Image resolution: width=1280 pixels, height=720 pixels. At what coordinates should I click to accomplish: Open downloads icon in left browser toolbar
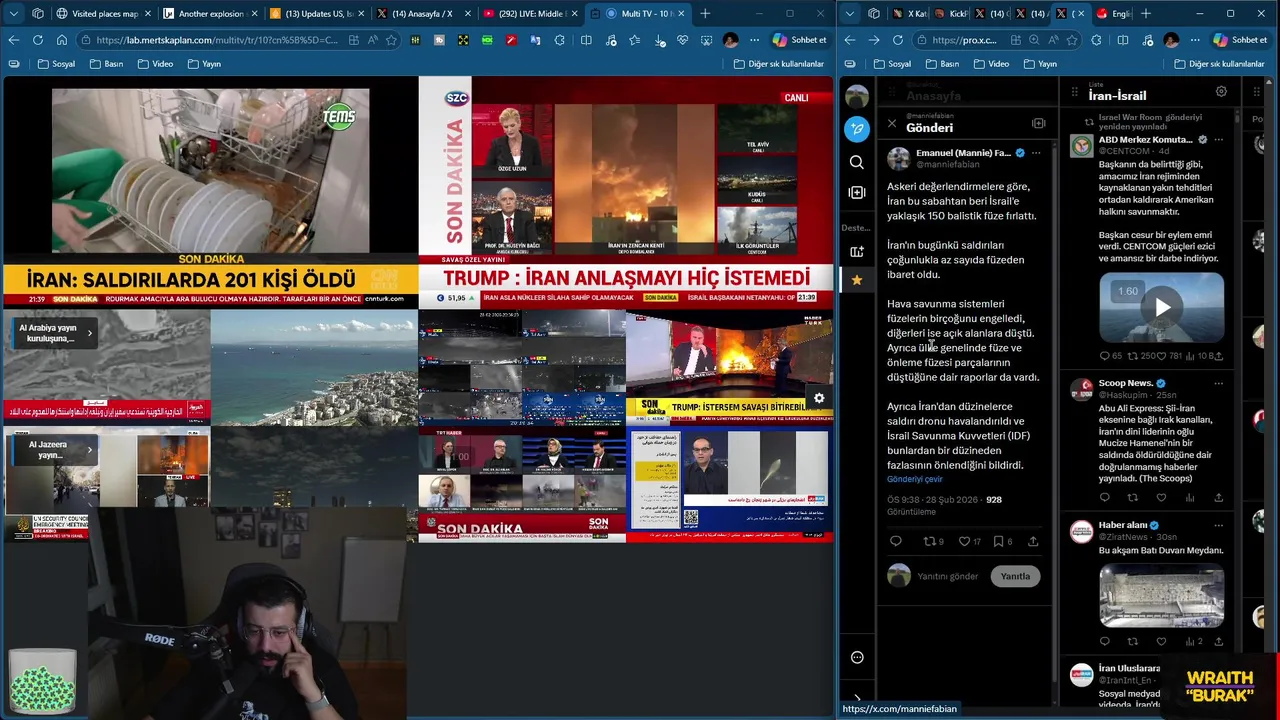[x=660, y=40]
